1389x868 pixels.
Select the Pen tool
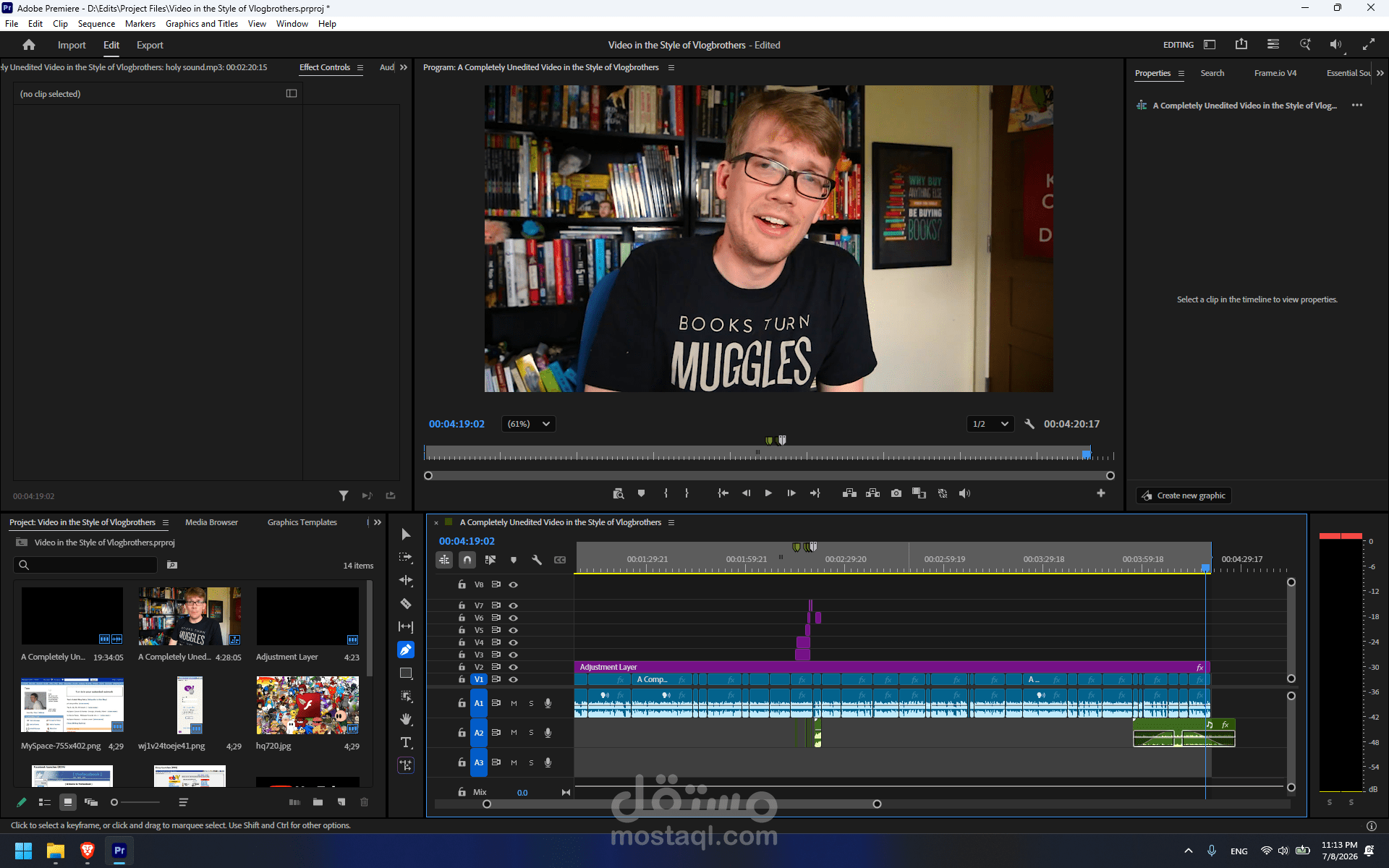click(x=406, y=650)
